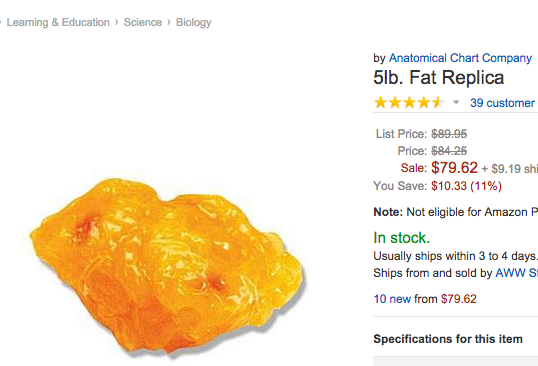Screen dimensions: 538x366
Task: Click the You Save $10.33 (11%) amount
Action: [466, 186]
